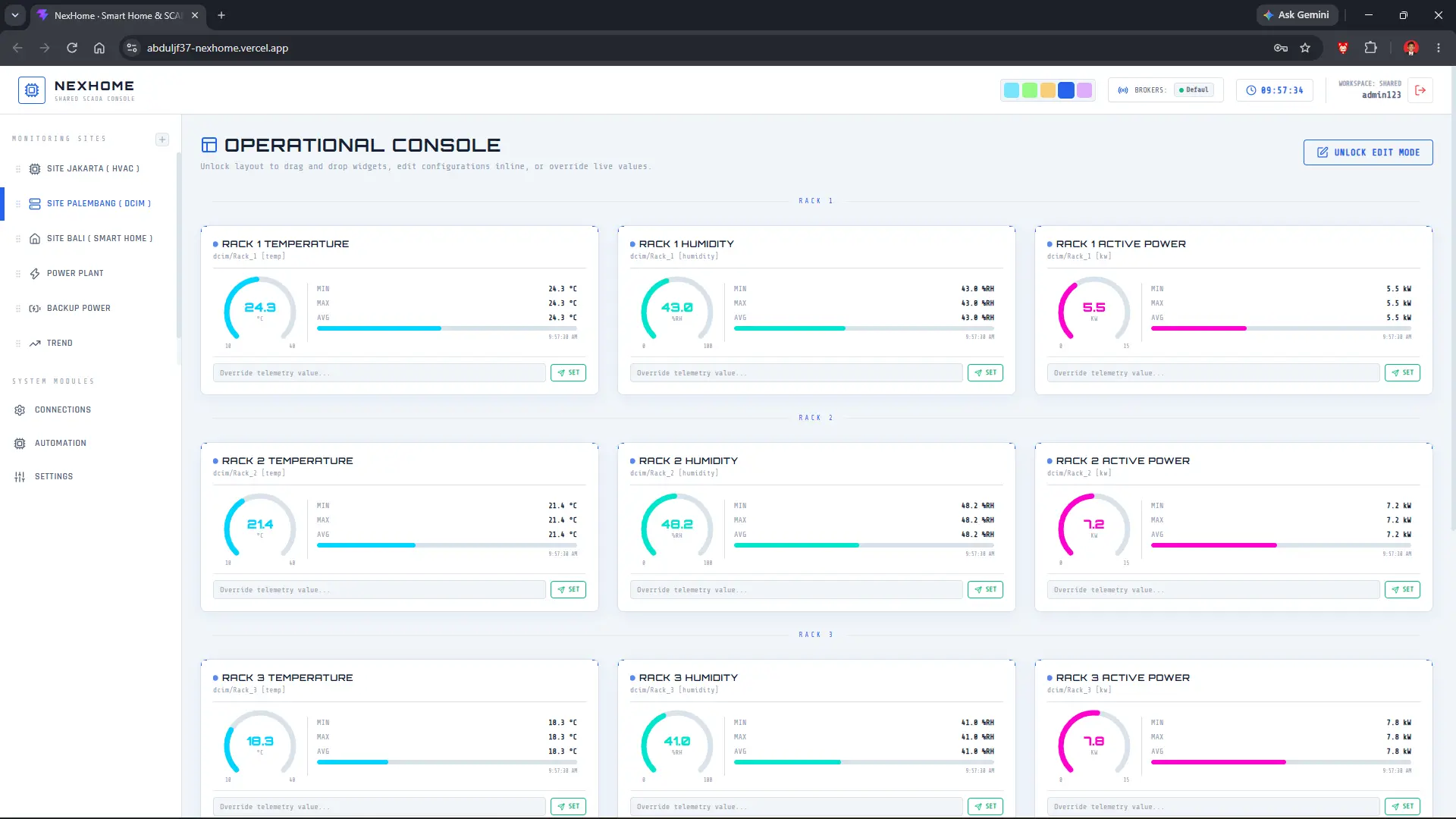Click the Backup Power battery icon

(x=35, y=309)
